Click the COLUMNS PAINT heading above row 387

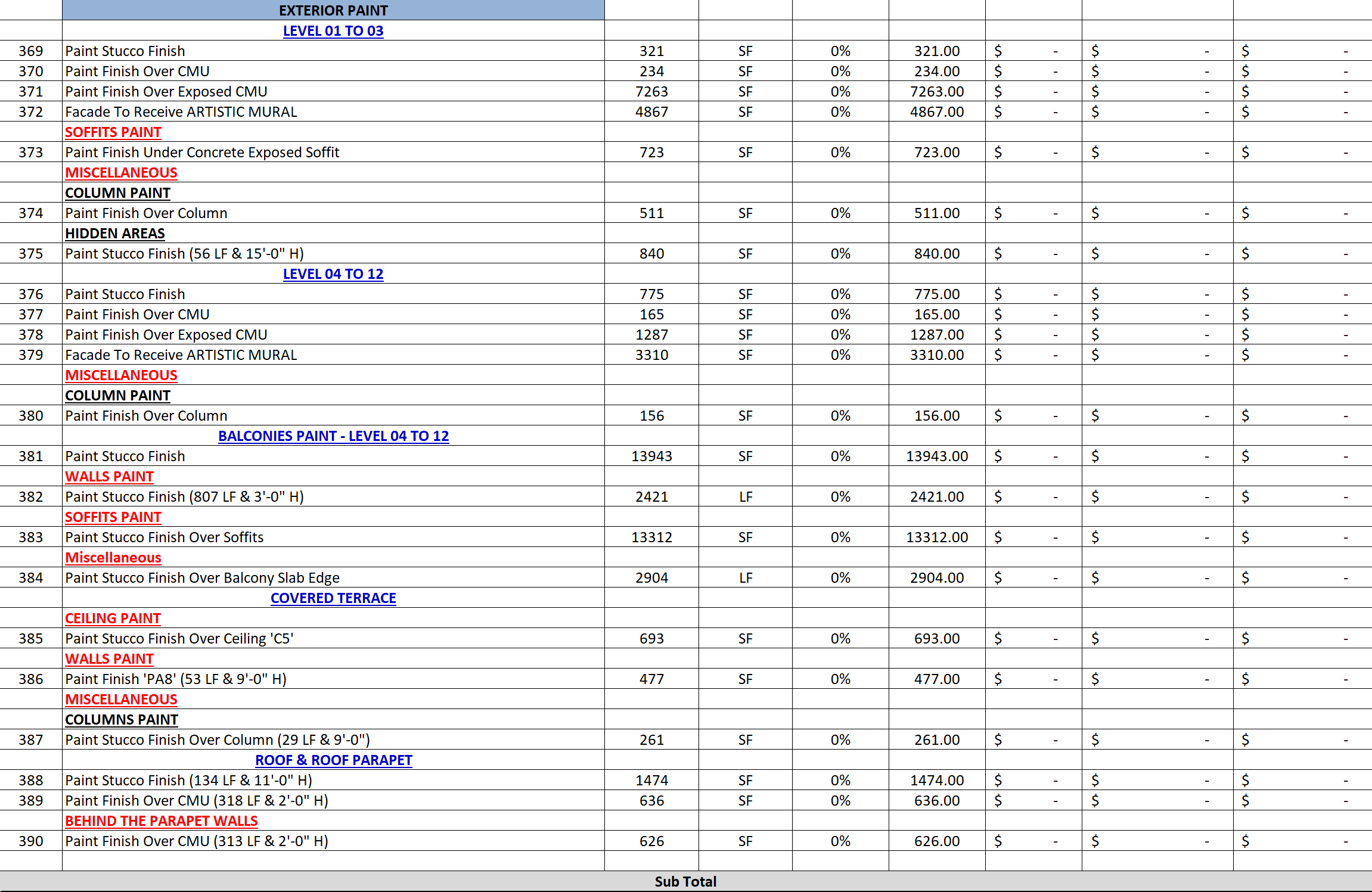click(121, 719)
